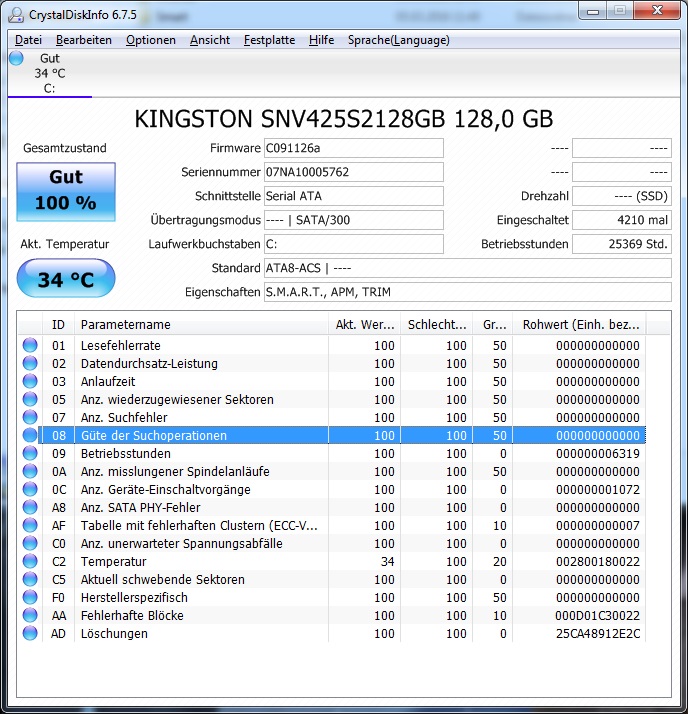Click the Gut 100 % health status button

(x=66, y=192)
